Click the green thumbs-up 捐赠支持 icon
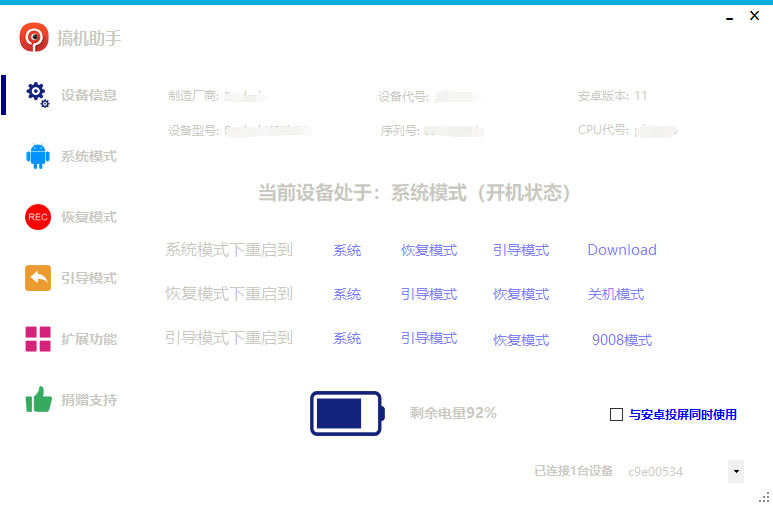 click(x=38, y=400)
